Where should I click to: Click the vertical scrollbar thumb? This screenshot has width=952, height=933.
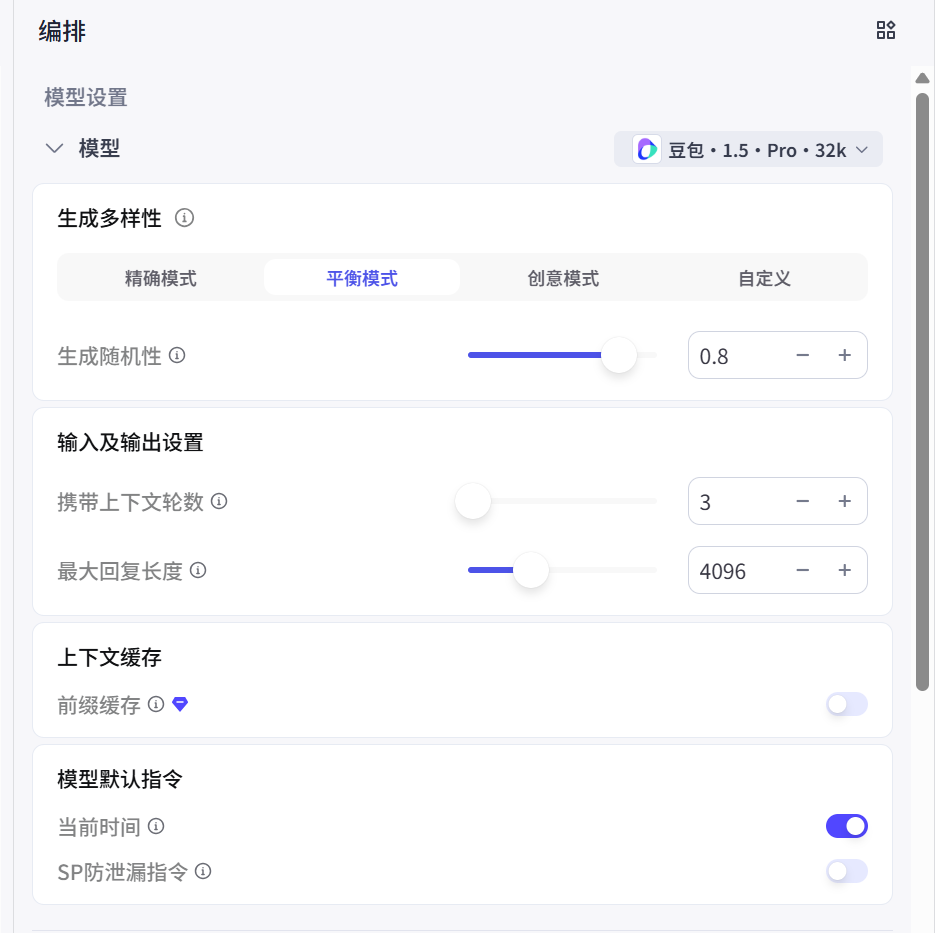[x=922, y=392]
